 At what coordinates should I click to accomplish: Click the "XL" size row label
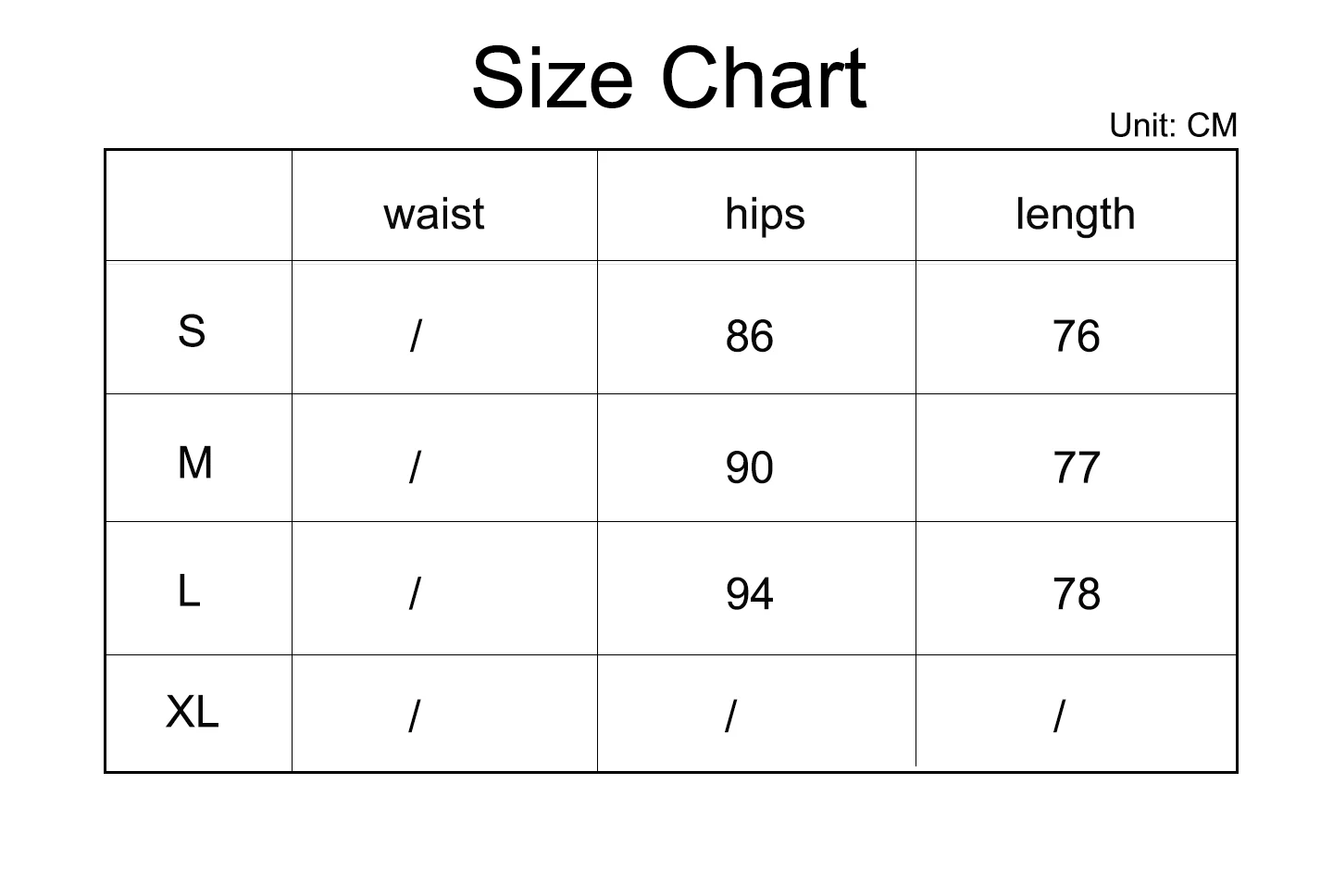[x=192, y=712]
